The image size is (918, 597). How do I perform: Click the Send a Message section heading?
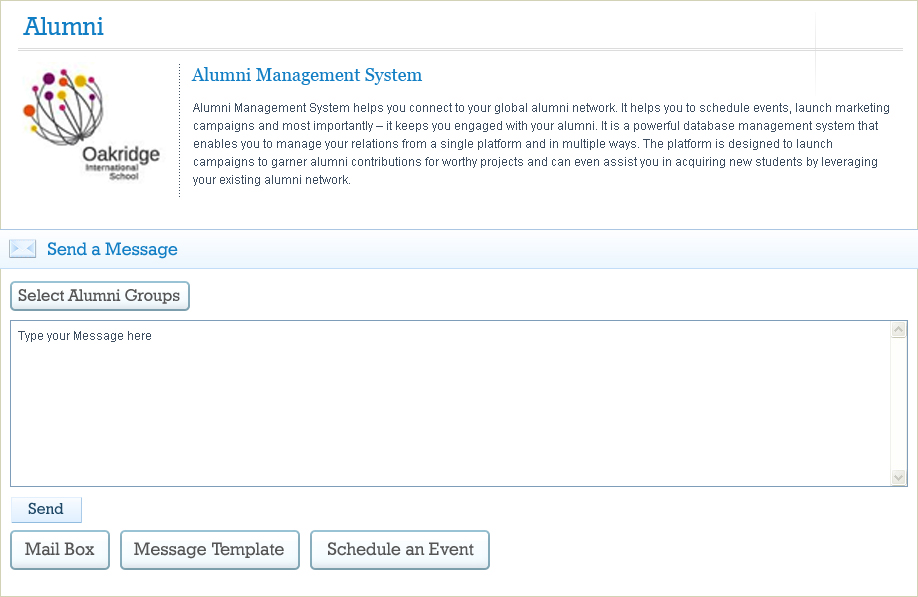click(x=112, y=249)
